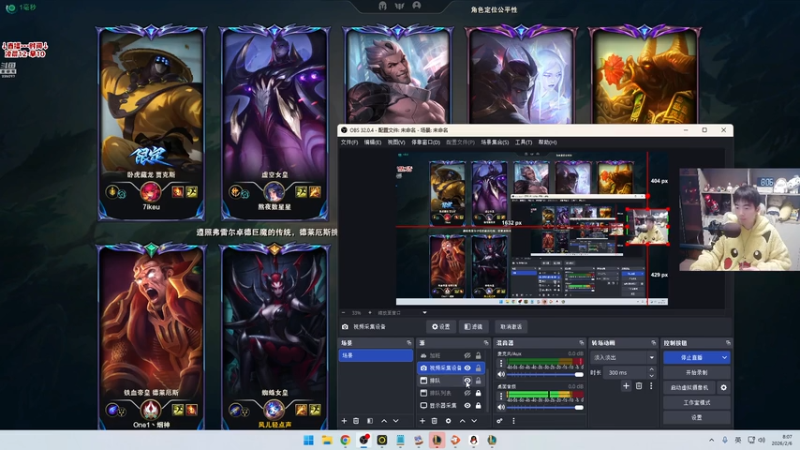This screenshot has height=450, width=800.
Task: Move scene up with arrow in Scenes panel
Action: (x=384, y=421)
